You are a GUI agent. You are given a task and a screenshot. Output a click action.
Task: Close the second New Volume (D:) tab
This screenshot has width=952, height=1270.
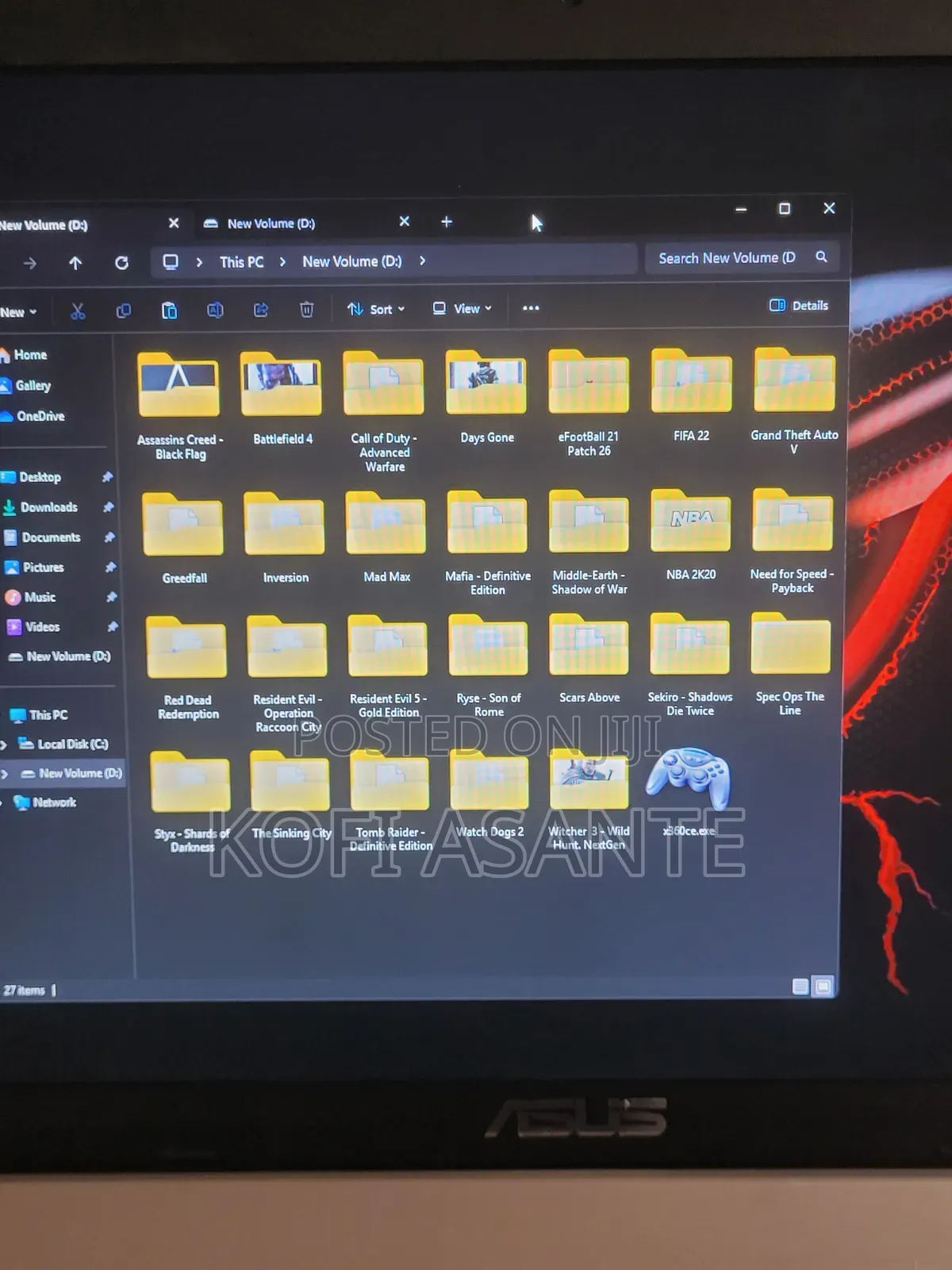[405, 221]
